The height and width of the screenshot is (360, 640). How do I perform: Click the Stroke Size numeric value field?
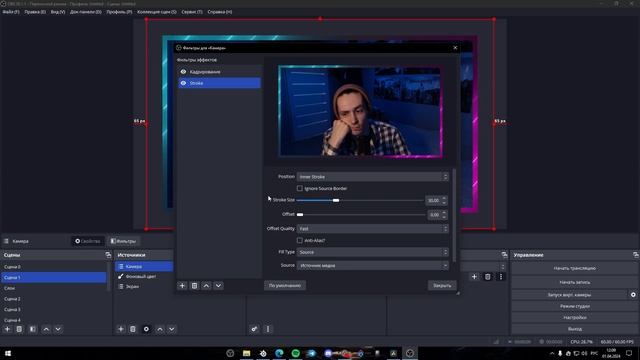(x=433, y=200)
